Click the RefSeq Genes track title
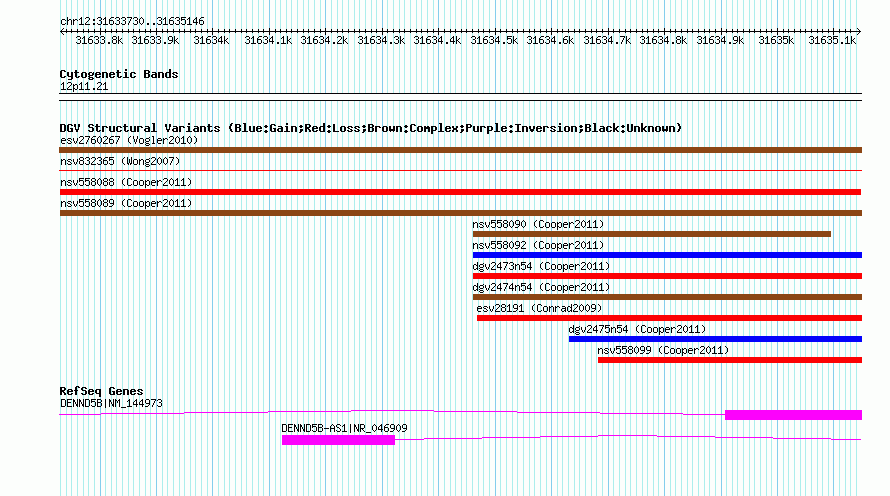Screen dimensions: 890x496 [101, 391]
